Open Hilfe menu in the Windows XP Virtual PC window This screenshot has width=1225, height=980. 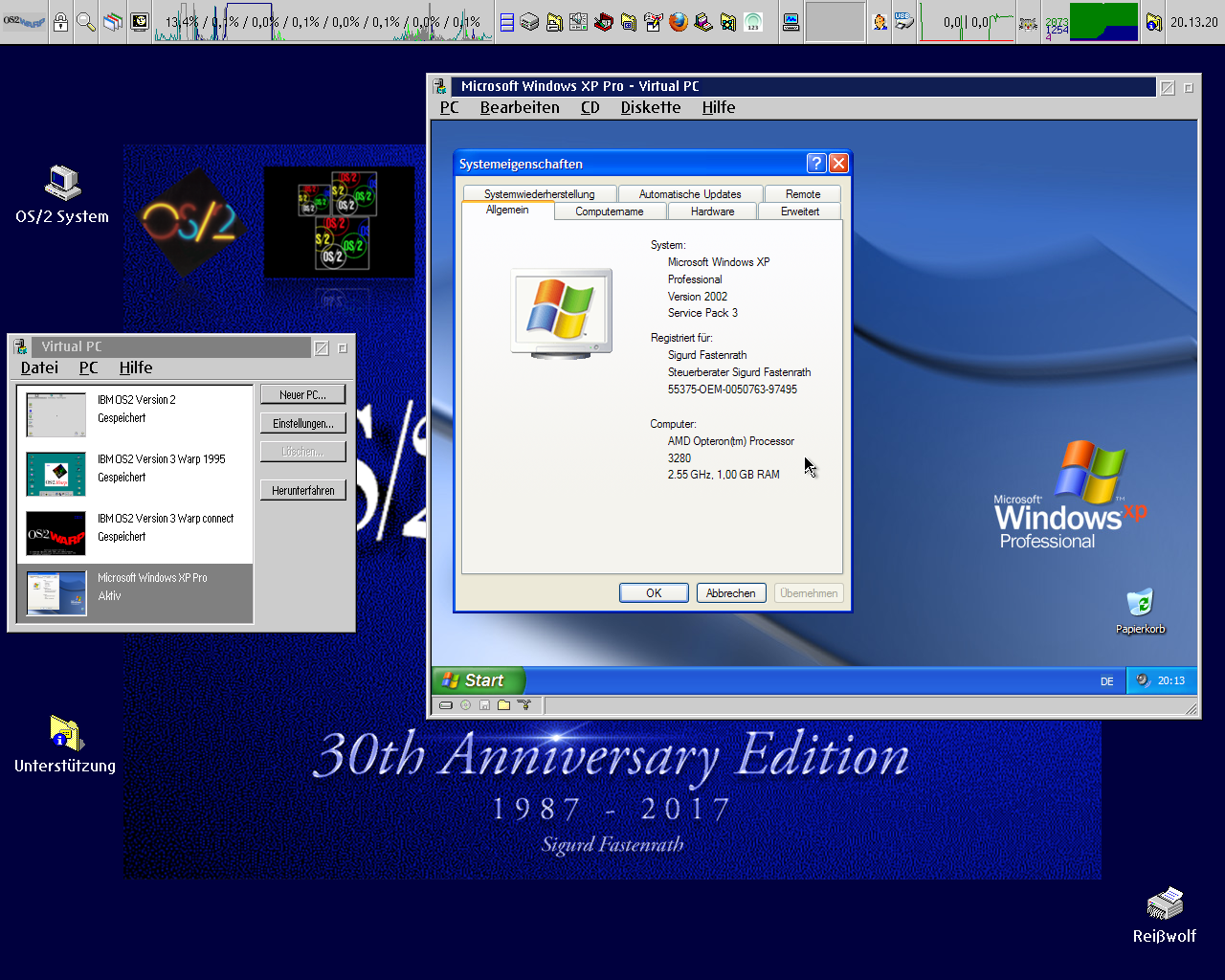click(x=719, y=108)
